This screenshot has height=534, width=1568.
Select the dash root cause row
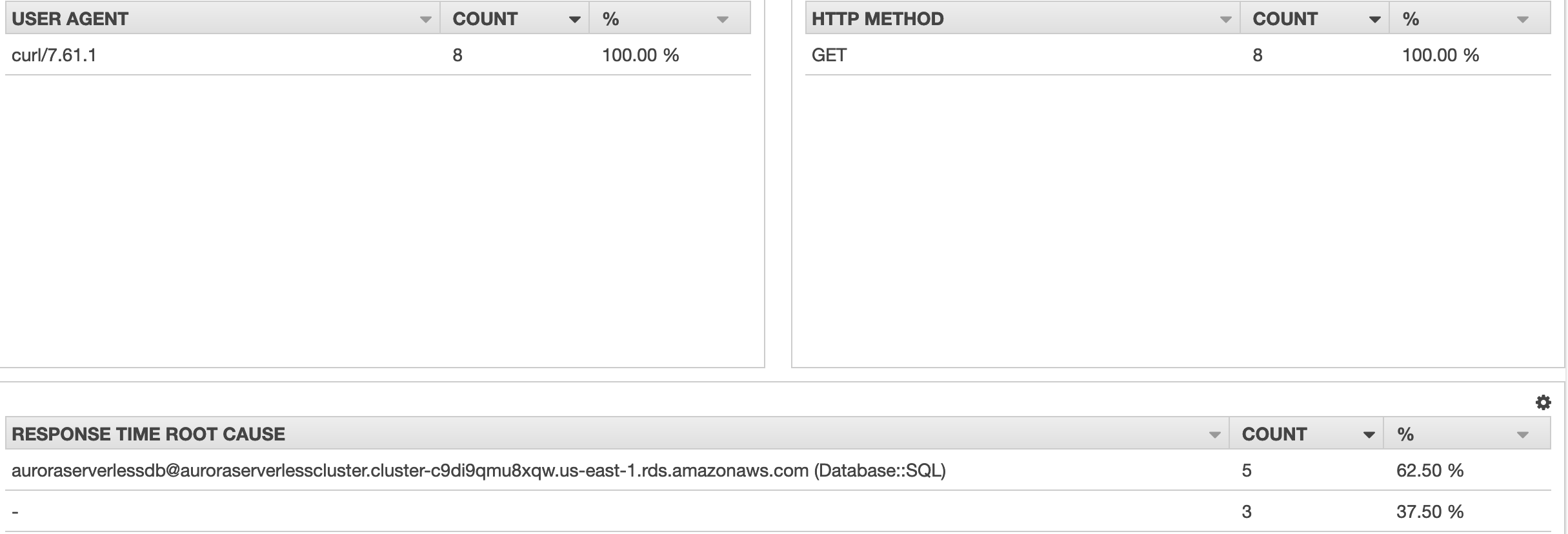pyautogui.click(x=778, y=511)
